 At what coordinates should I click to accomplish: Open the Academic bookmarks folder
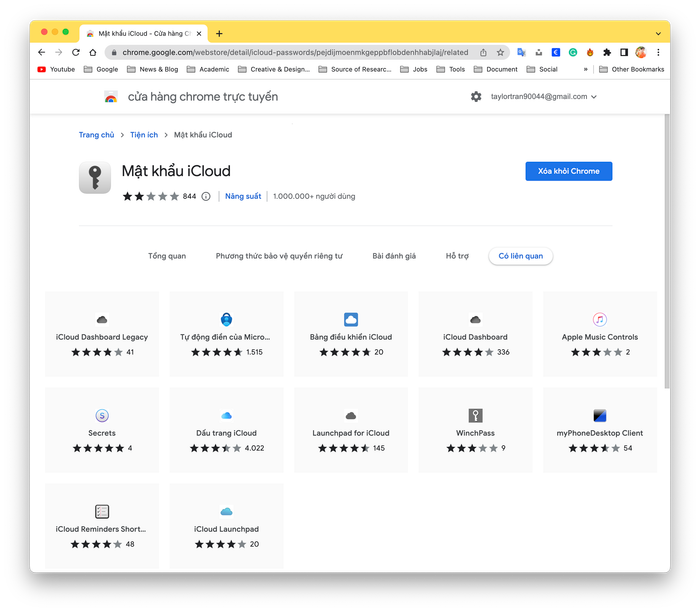[208, 69]
